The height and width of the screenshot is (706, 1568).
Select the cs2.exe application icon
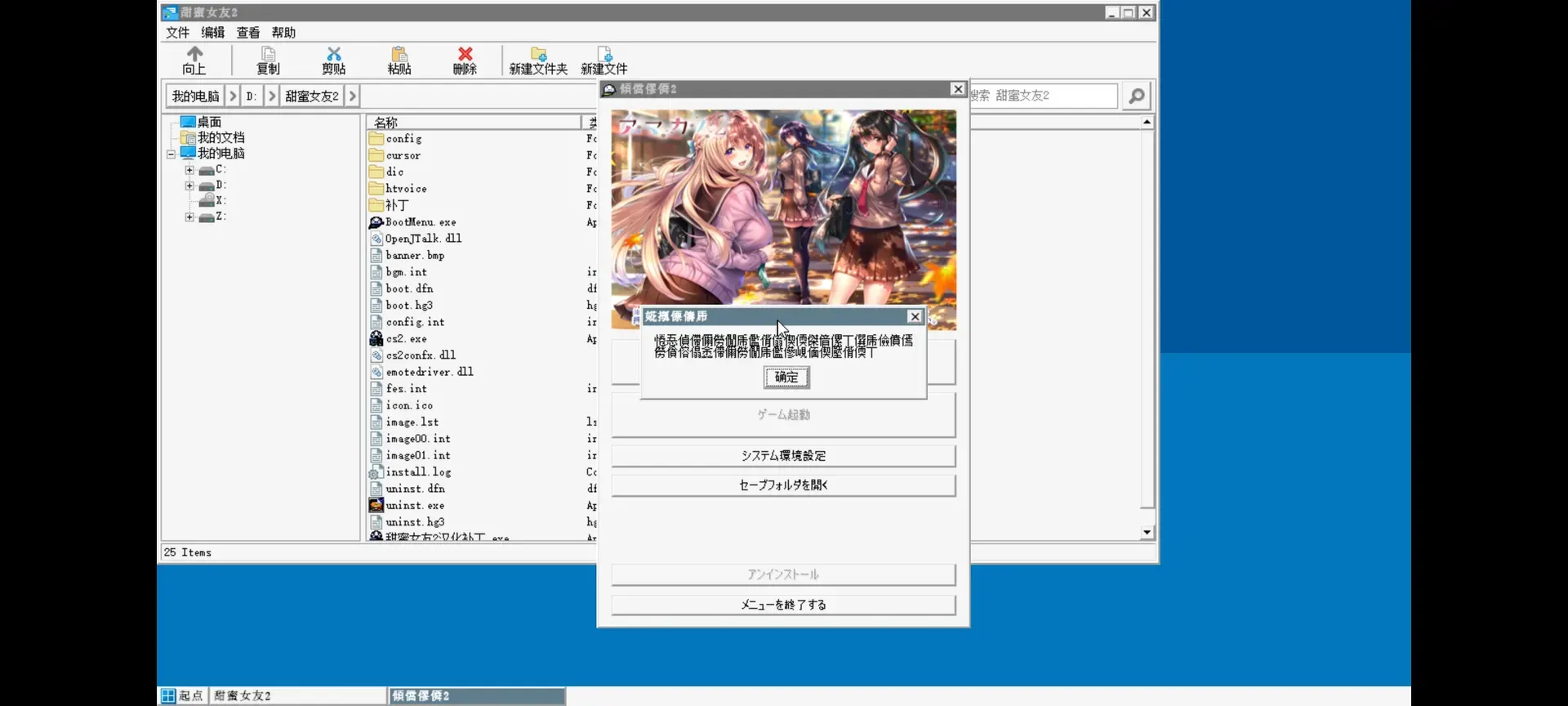point(376,338)
